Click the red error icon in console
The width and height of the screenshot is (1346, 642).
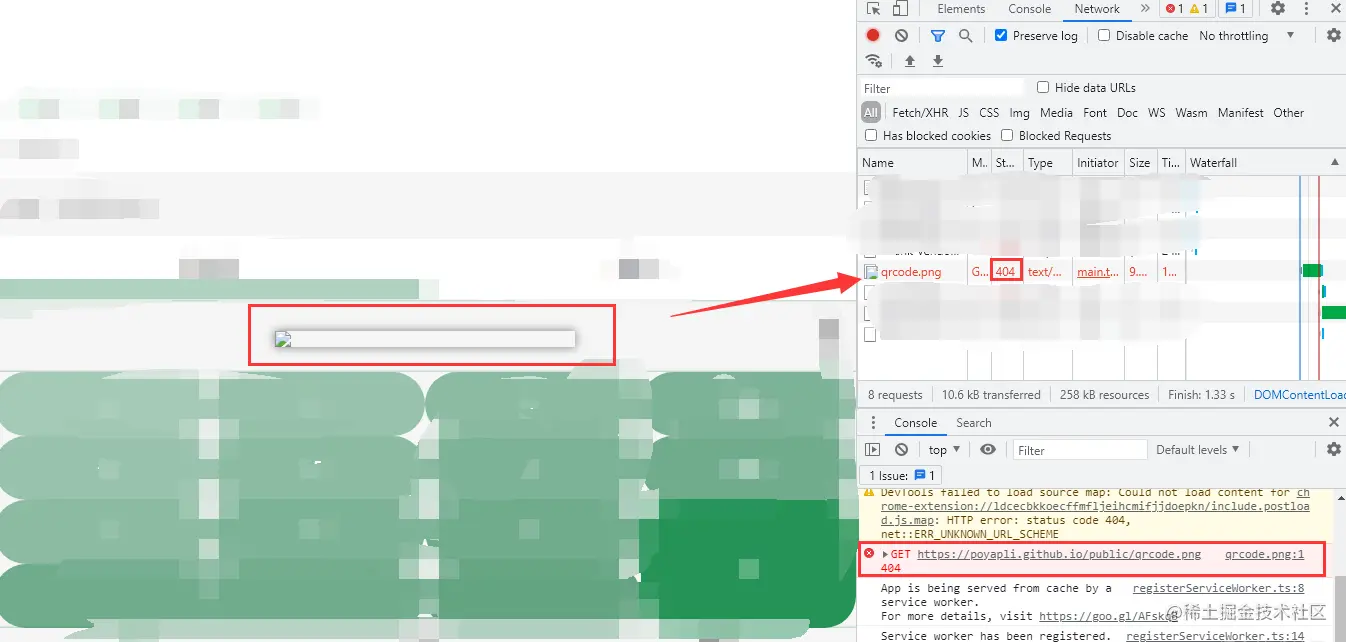pyautogui.click(x=869, y=553)
